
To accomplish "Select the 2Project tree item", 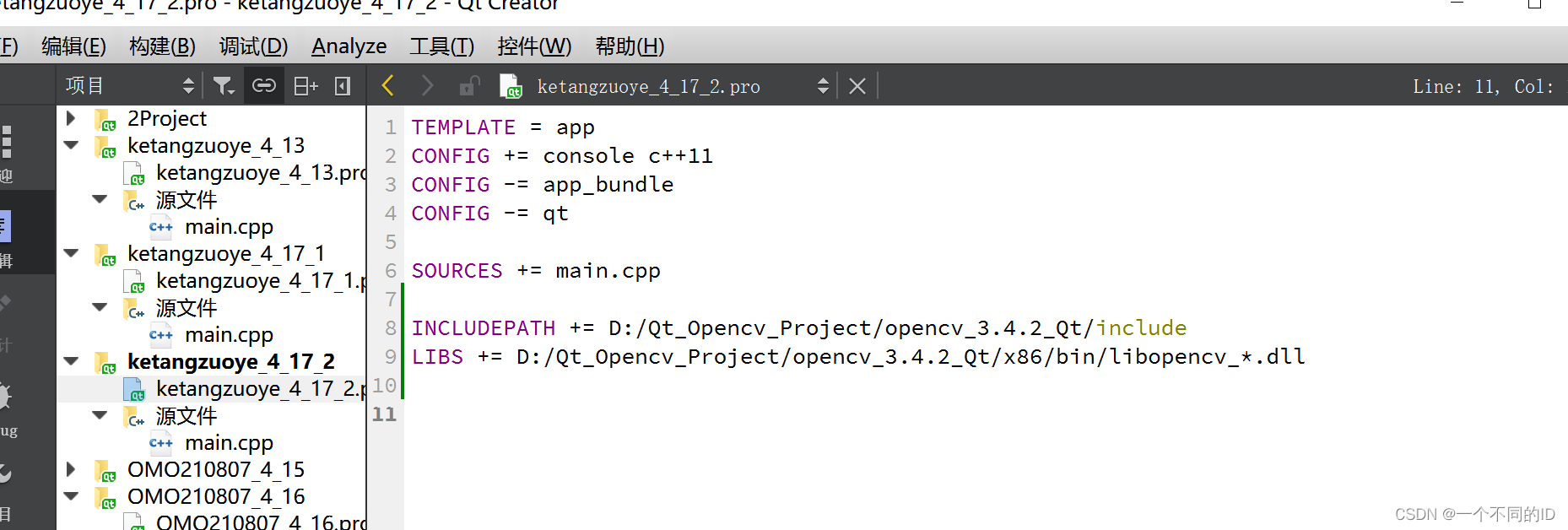I will [x=167, y=118].
